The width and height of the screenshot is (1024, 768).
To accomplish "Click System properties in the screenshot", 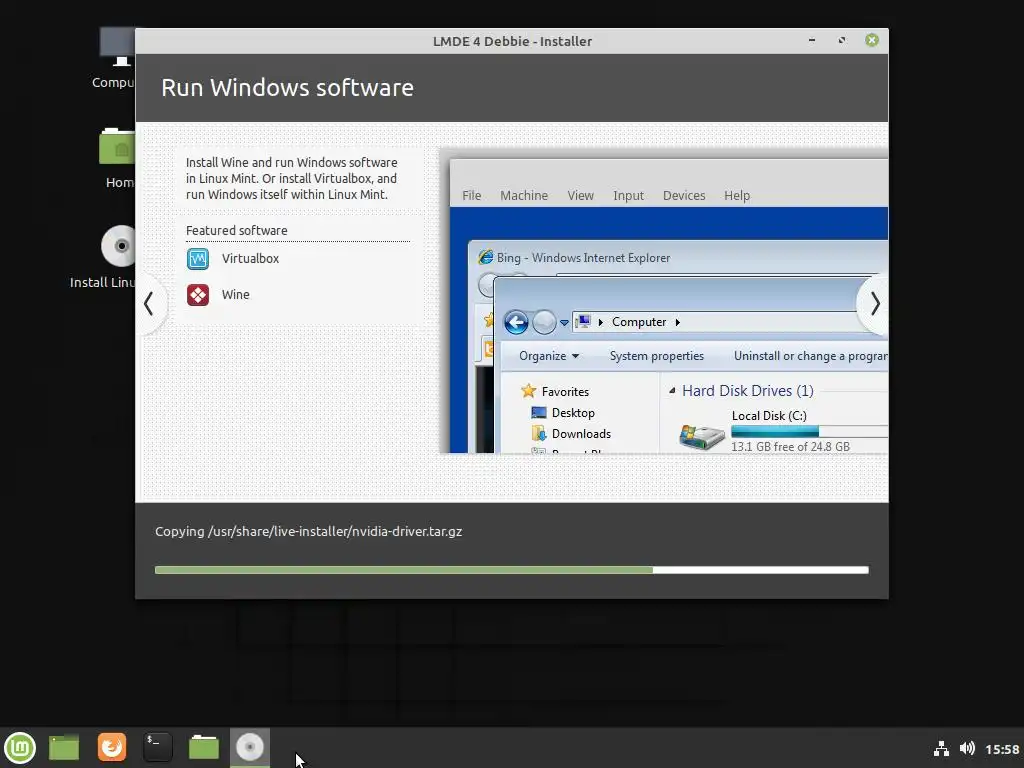I will coord(656,356).
